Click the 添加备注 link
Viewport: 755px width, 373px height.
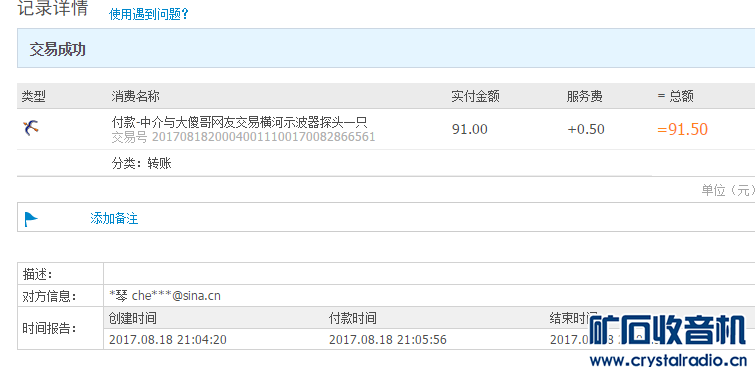pos(114,219)
